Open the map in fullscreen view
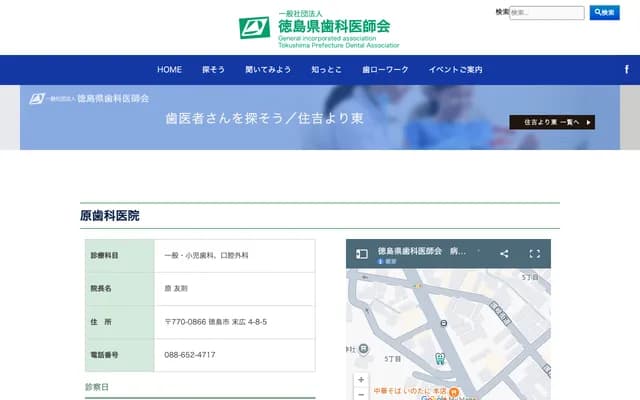Screen dimensions: 640x400 click(535, 254)
